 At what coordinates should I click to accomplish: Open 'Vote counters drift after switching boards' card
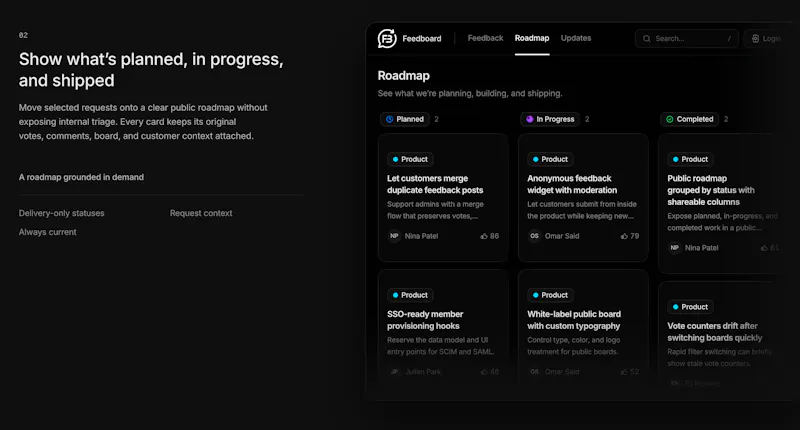click(724, 337)
